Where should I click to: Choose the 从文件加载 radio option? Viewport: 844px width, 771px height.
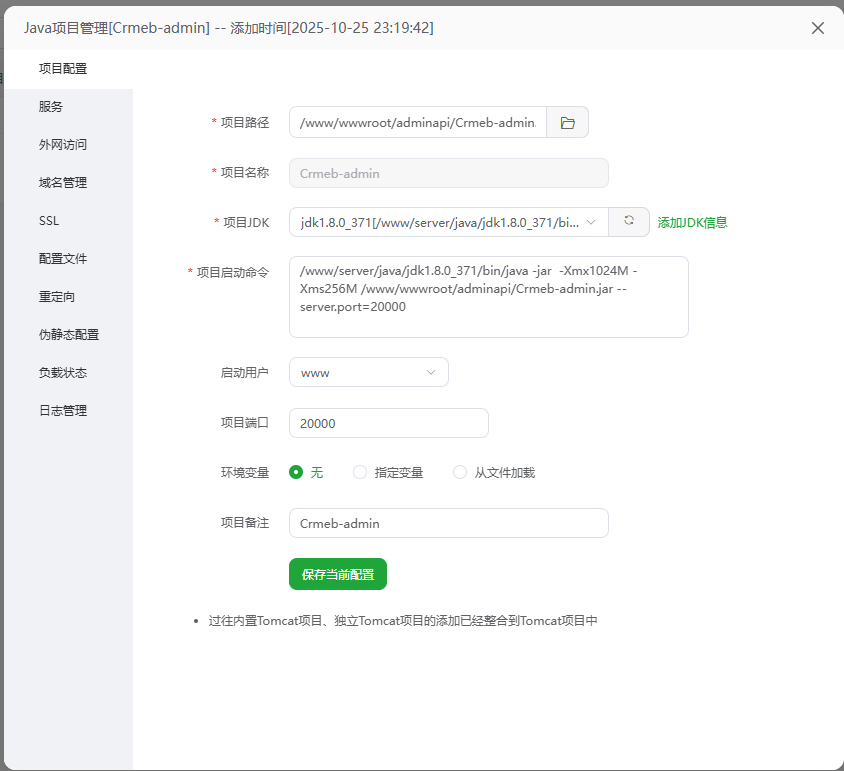click(x=460, y=472)
